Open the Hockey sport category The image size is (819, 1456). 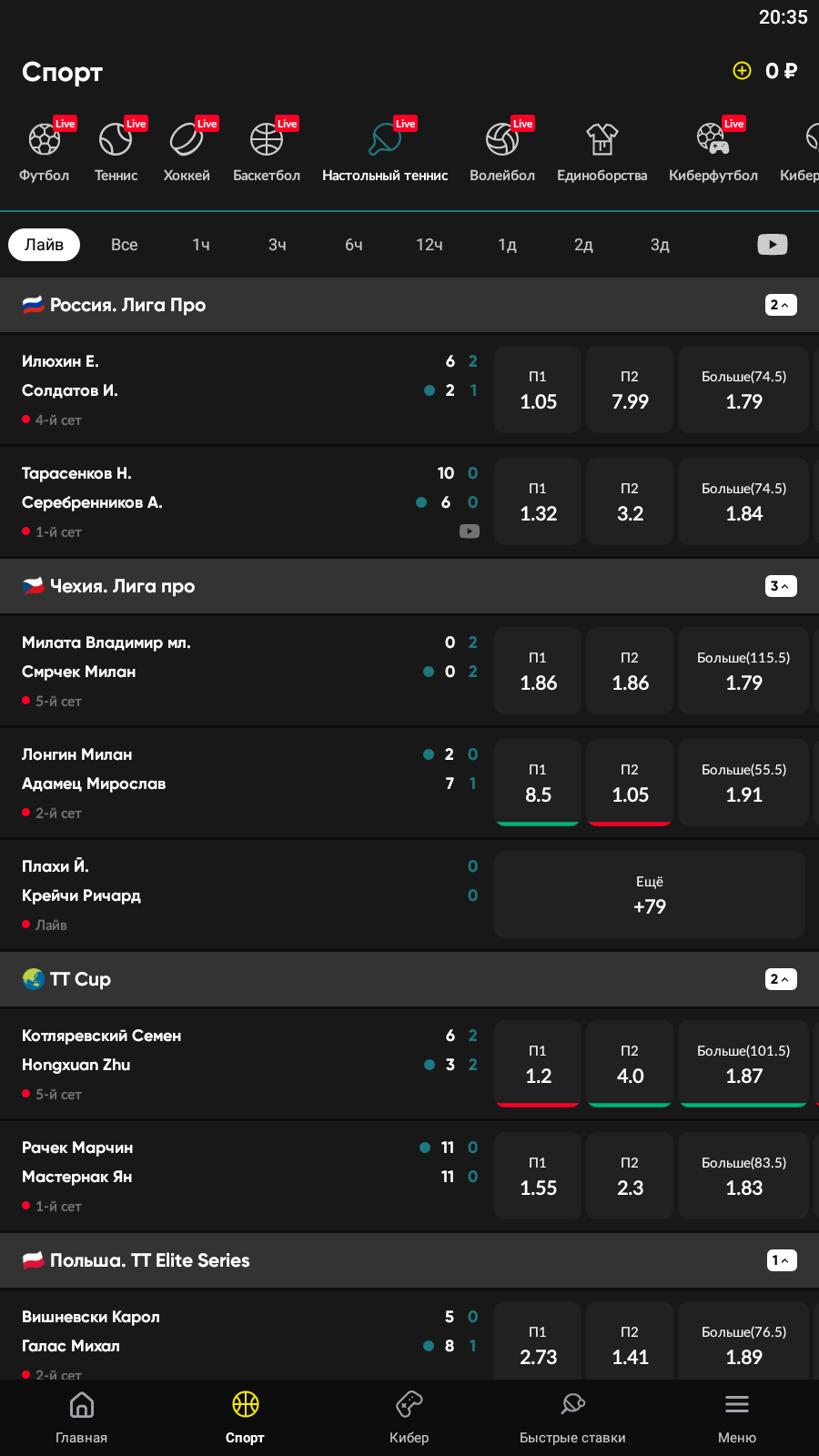coord(187,150)
